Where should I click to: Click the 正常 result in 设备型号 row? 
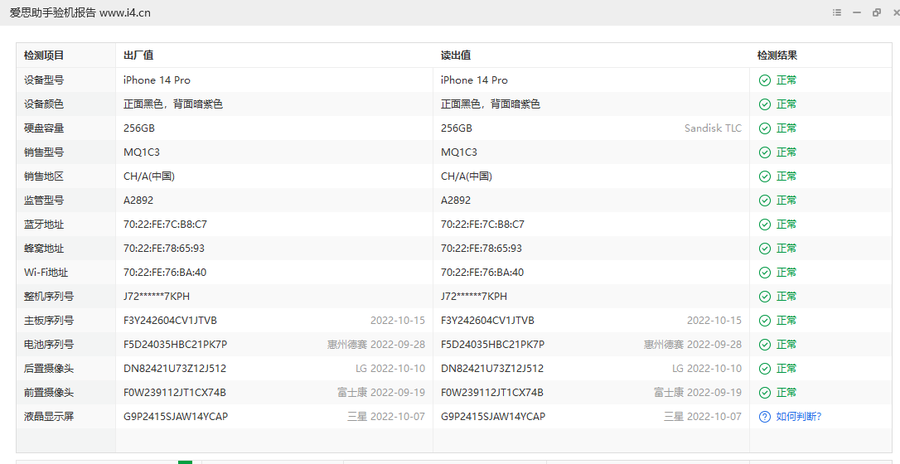(786, 80)
